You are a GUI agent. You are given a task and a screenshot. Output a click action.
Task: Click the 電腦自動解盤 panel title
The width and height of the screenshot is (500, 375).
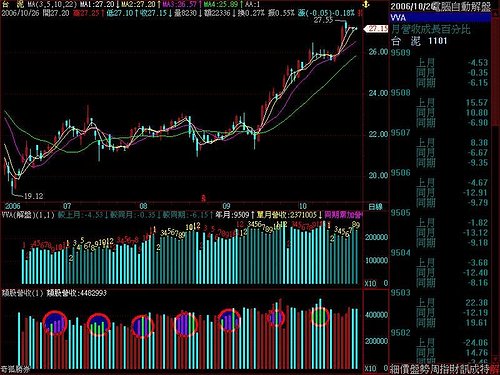(x=463, y=6)
